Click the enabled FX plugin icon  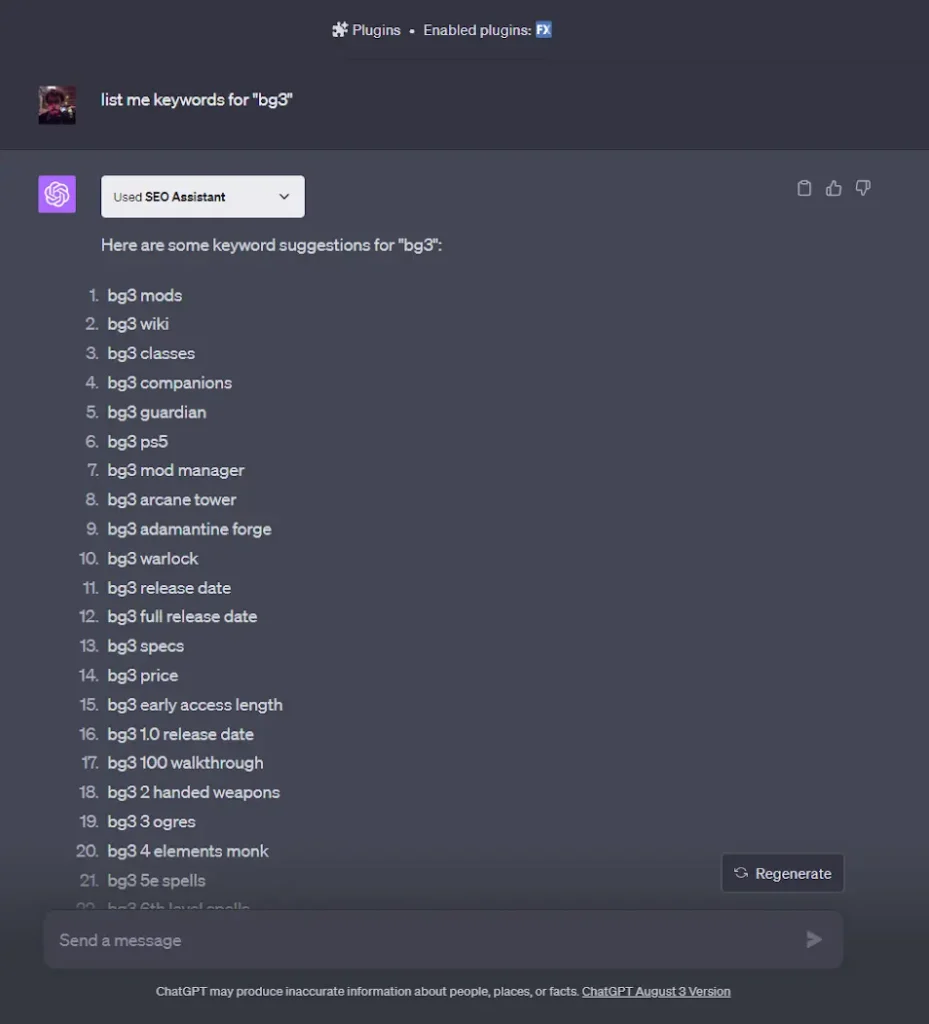(x=544, y=29)
